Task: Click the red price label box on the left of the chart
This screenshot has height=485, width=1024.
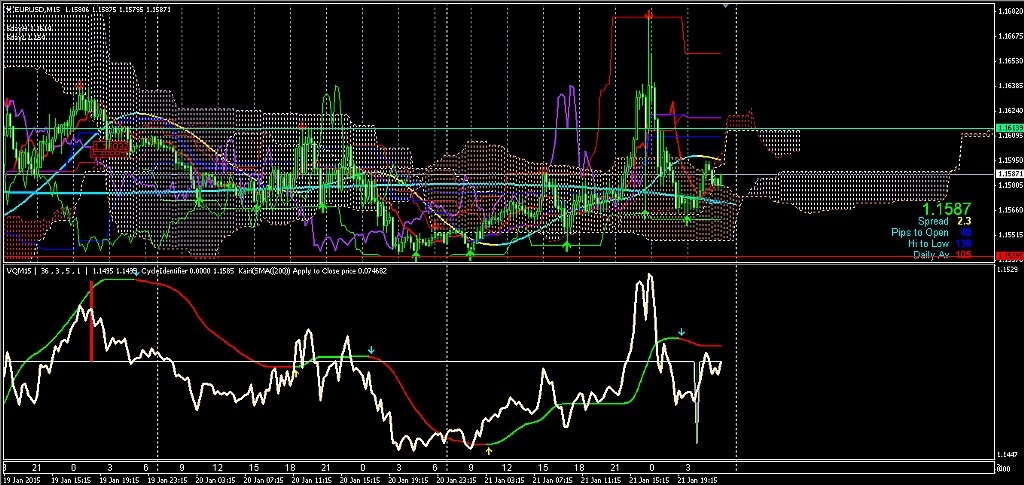Action: (x=109, y=148)
